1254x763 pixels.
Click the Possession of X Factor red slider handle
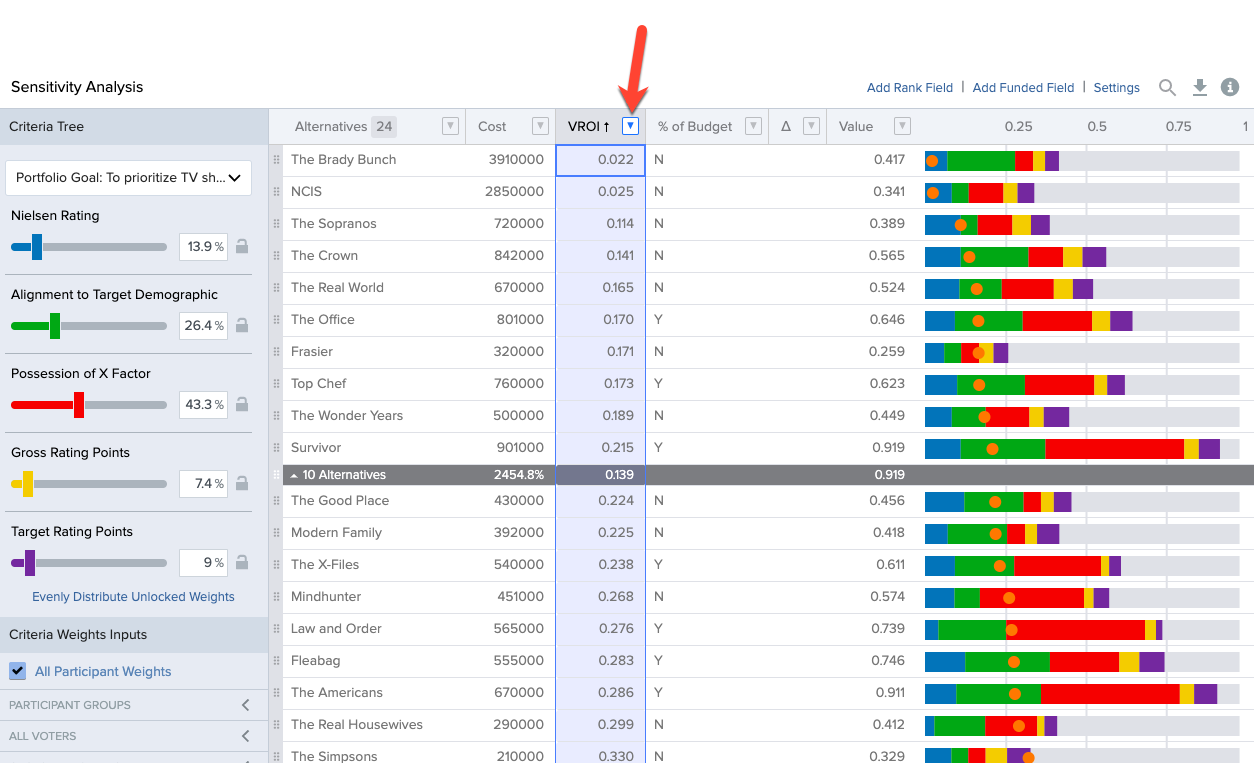(79, 404)
